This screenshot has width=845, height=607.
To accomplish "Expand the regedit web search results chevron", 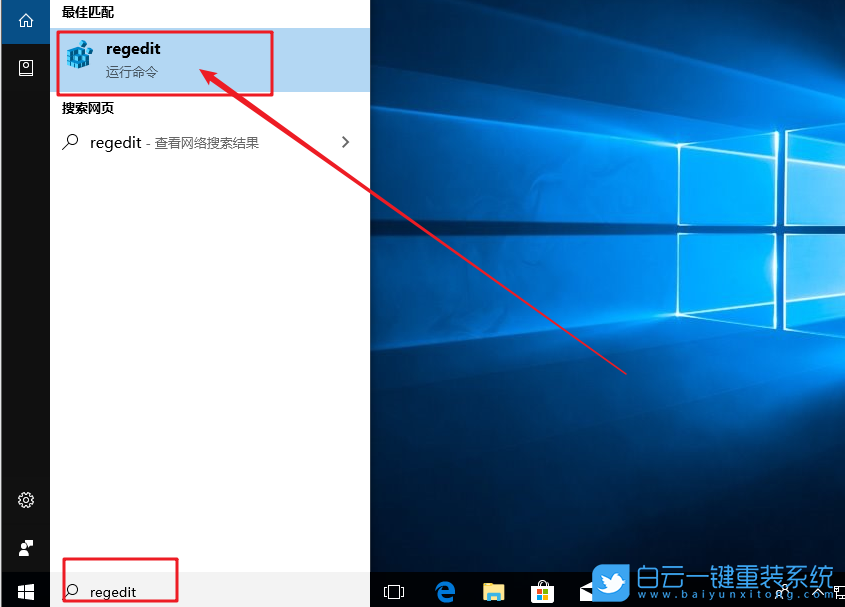I will (x=345, y=142).
